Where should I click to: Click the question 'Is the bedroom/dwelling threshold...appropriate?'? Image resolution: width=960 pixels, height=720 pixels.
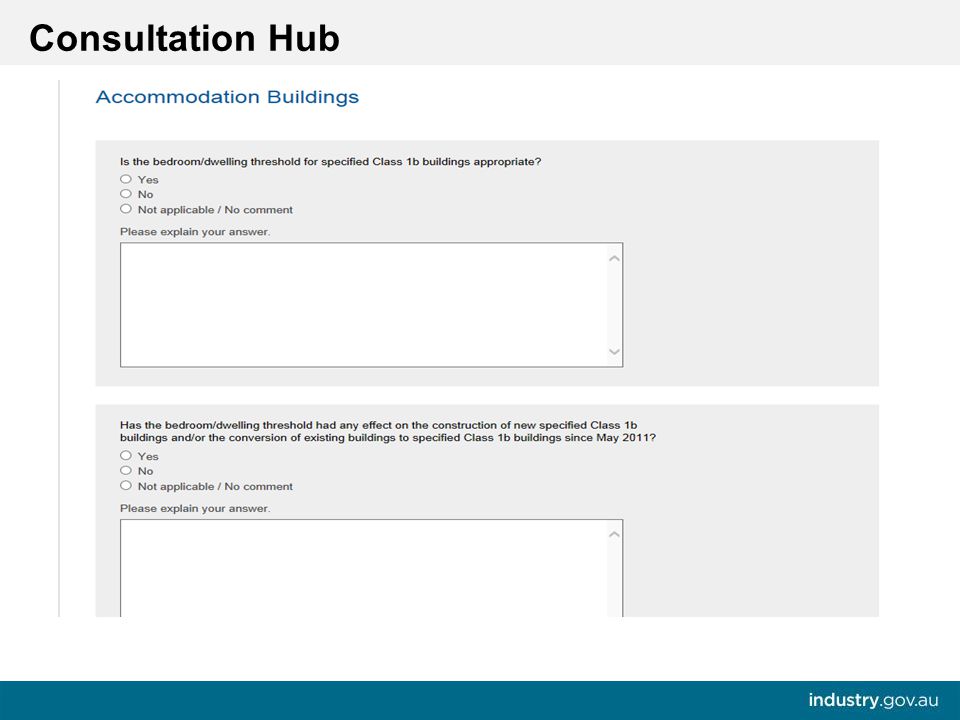click(331, 162)
